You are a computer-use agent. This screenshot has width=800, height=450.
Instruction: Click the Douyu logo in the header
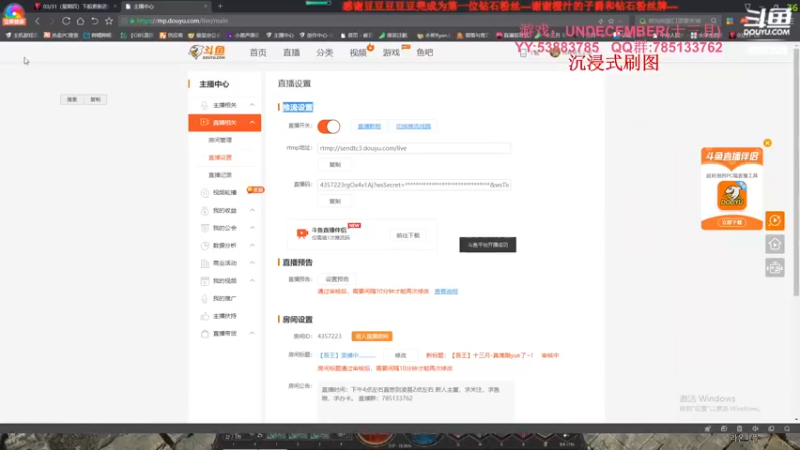[x=207, y=52]
